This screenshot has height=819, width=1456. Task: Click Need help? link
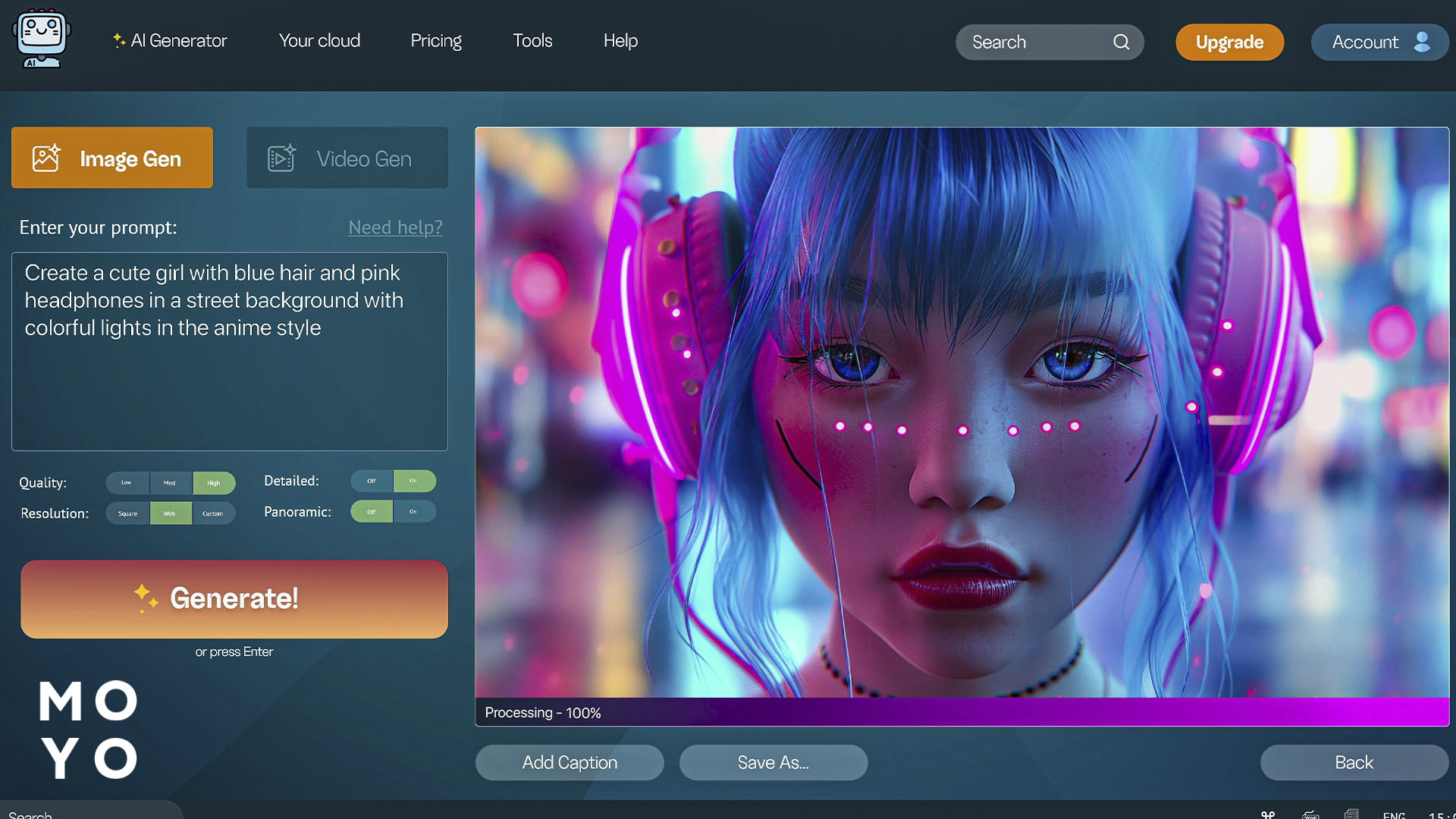(x=395, y=227)
